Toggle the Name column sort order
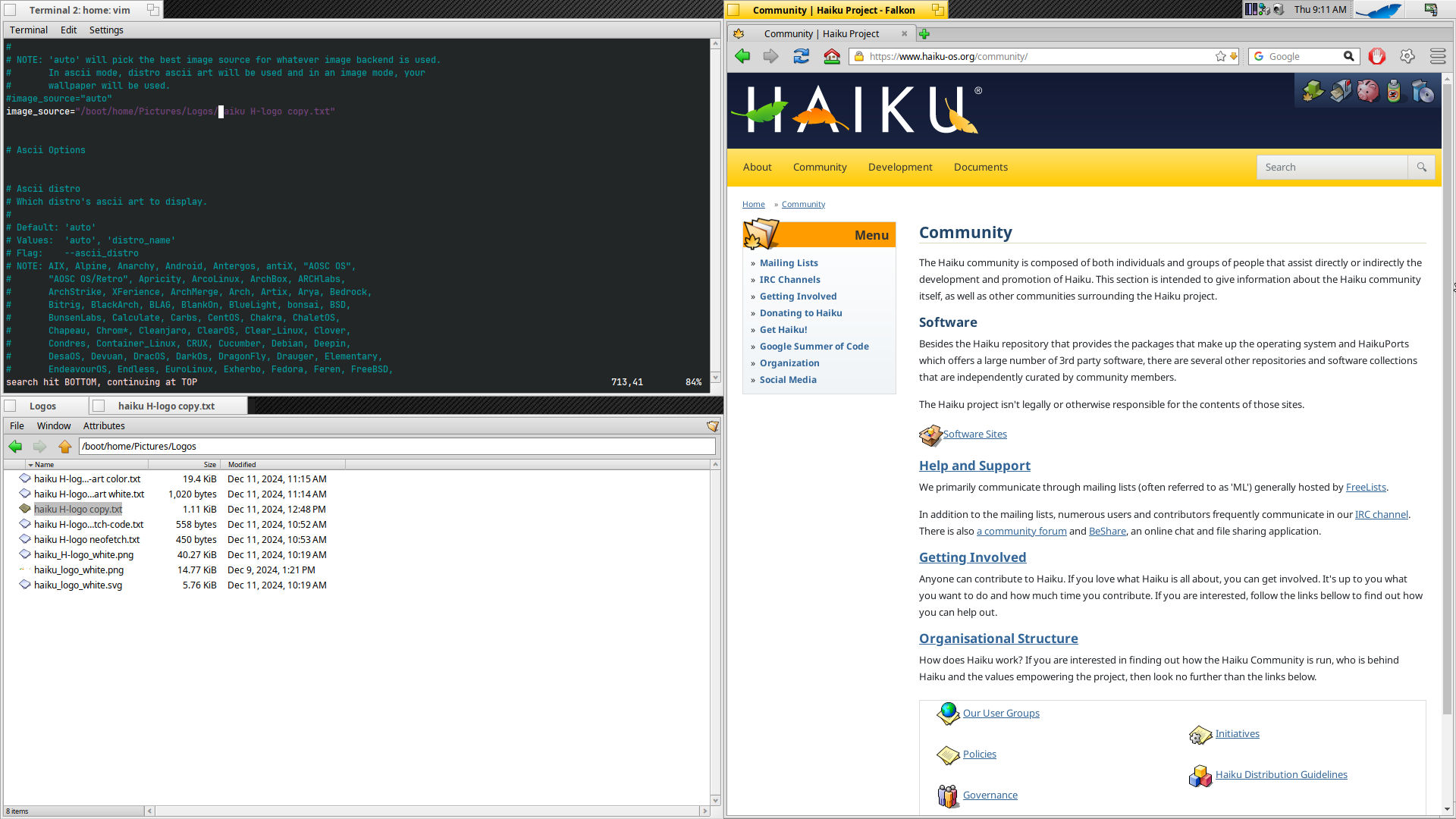Image resolution: width=1456 pixels, height=819 pixels. 44,464
